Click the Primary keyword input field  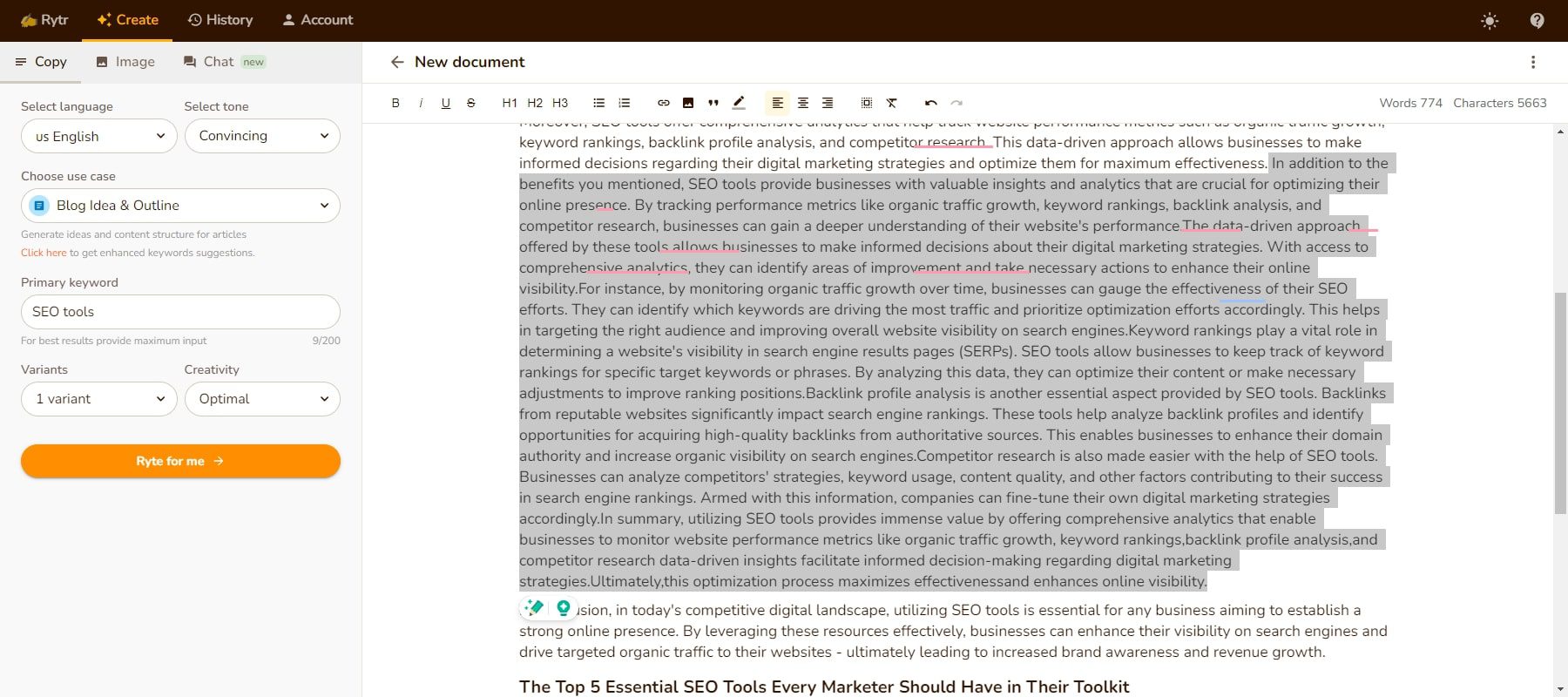[x=180, y=312]
